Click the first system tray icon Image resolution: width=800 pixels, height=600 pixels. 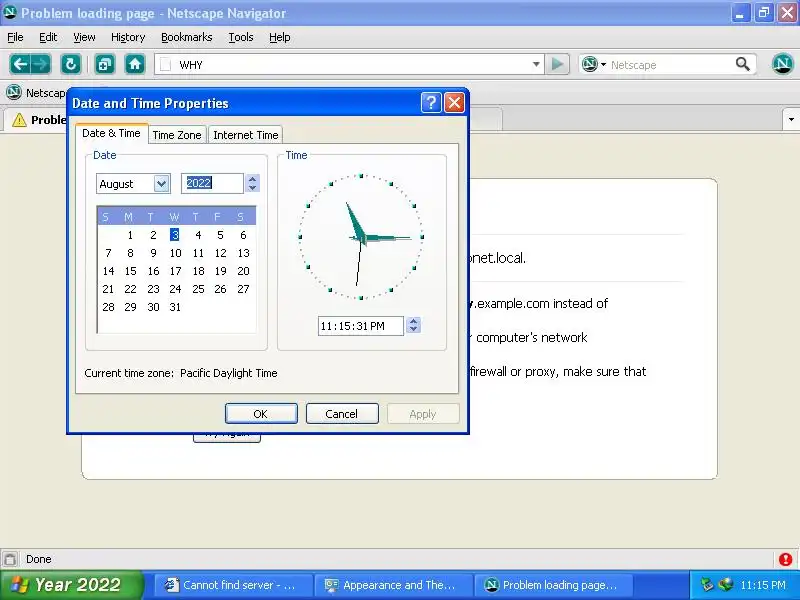click(707, 585)
